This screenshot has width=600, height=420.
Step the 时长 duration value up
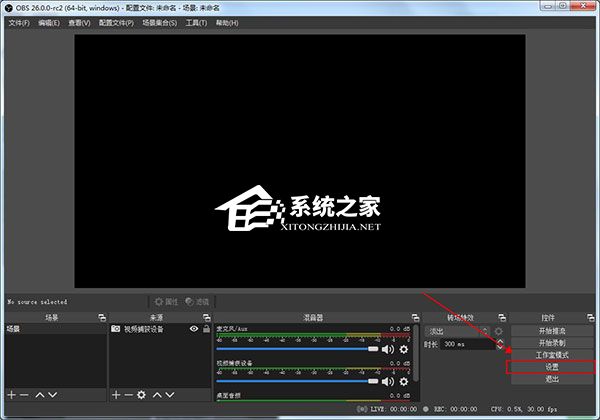pyautogui.click(x=500, y=341)
